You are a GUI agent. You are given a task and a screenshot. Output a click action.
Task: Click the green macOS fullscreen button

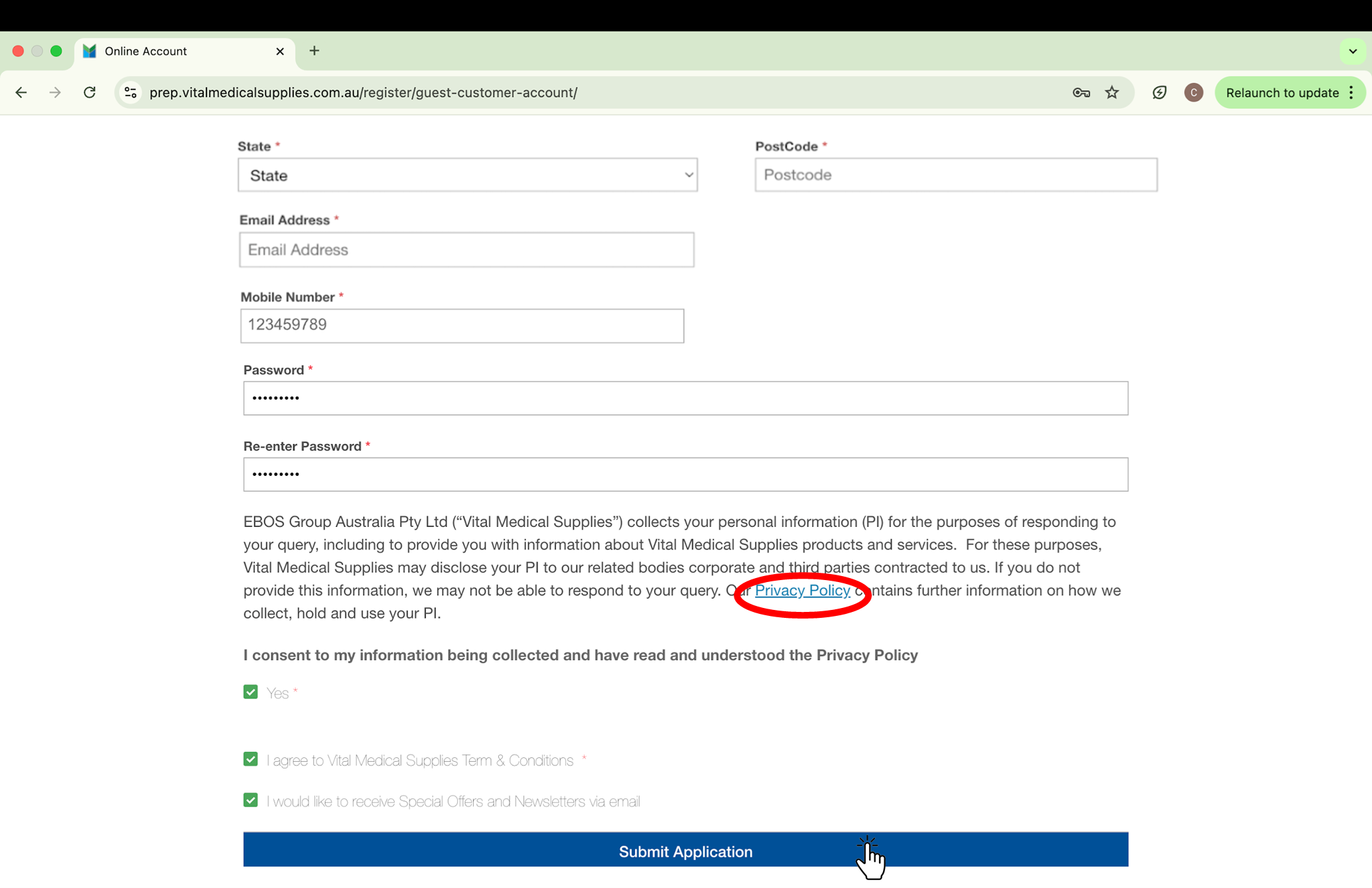56,51
